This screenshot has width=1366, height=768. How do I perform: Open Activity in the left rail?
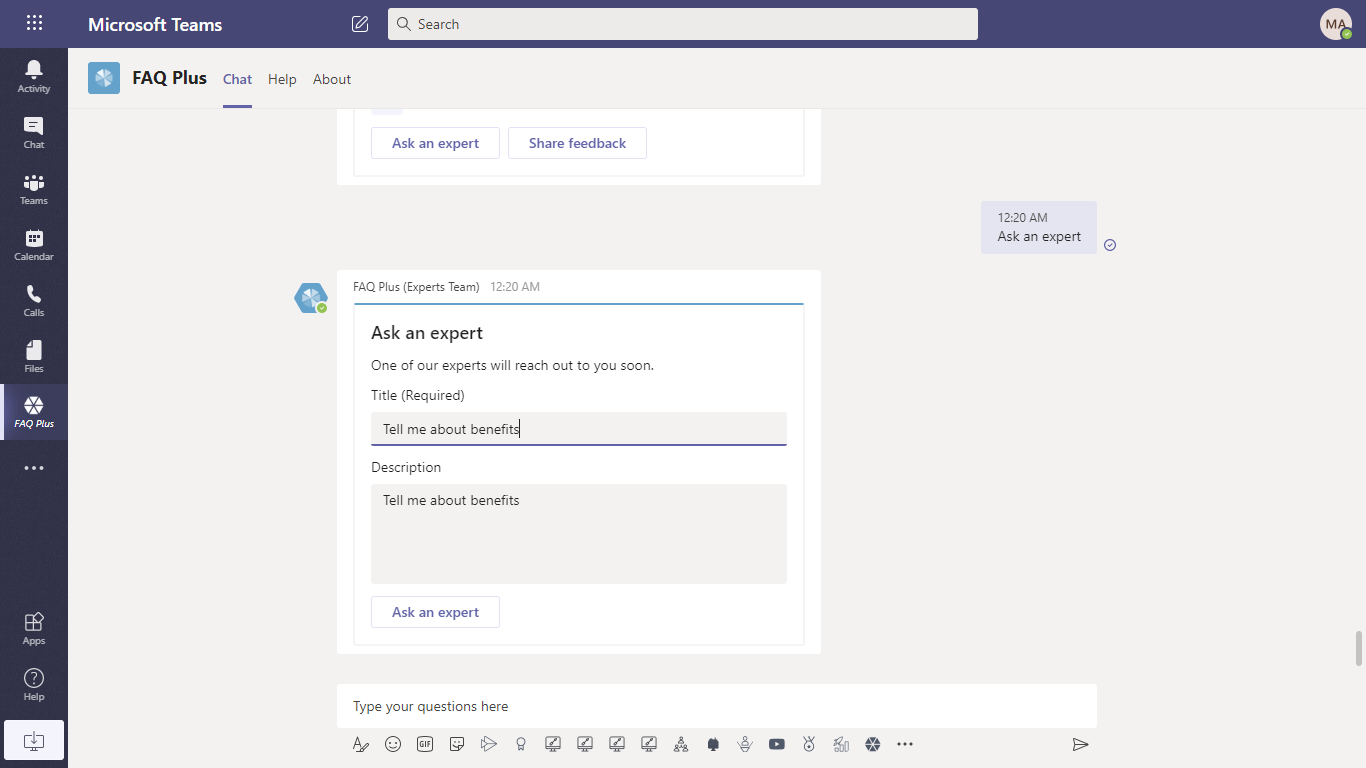(34, 76)
